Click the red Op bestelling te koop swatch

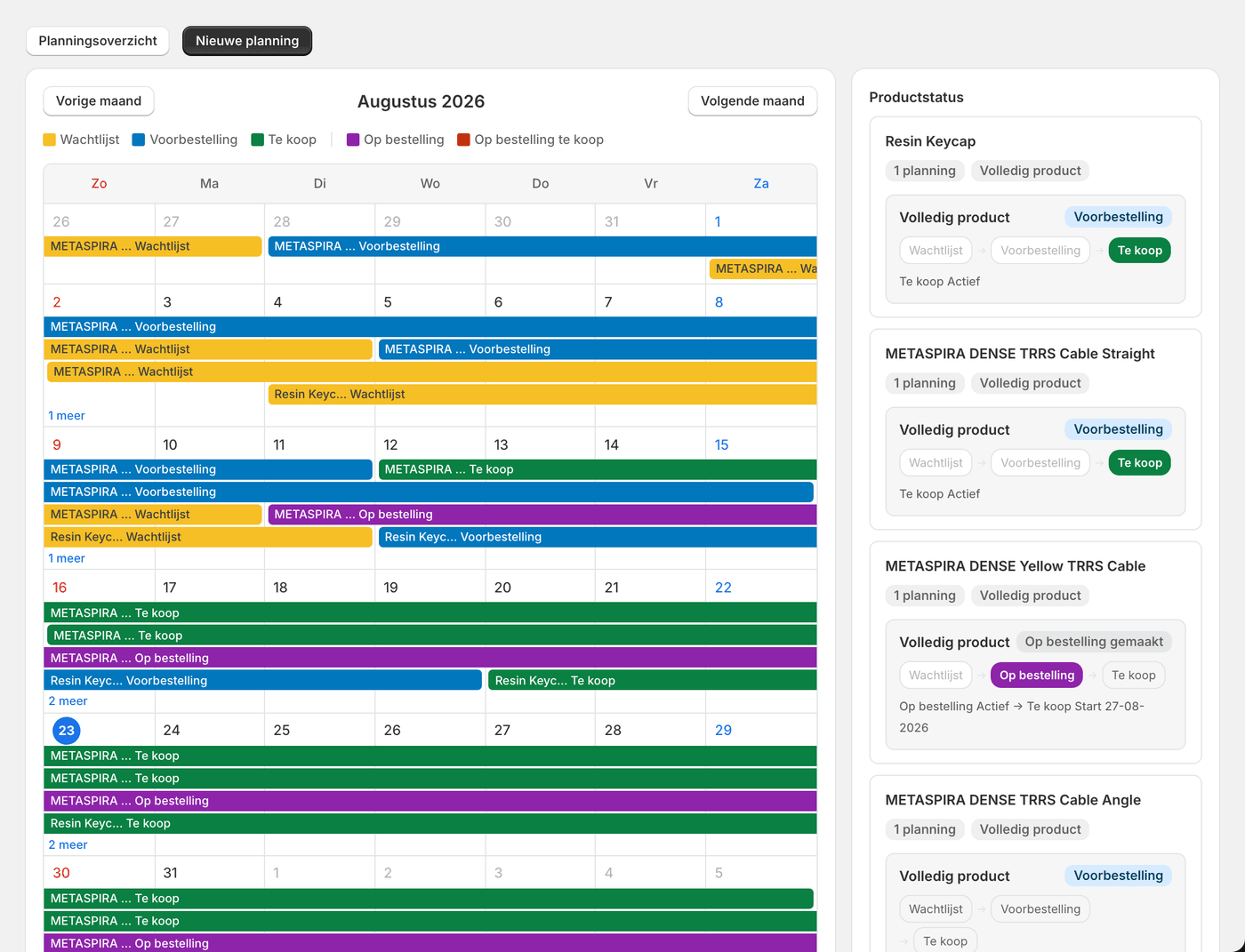click(x=463, y=140)
